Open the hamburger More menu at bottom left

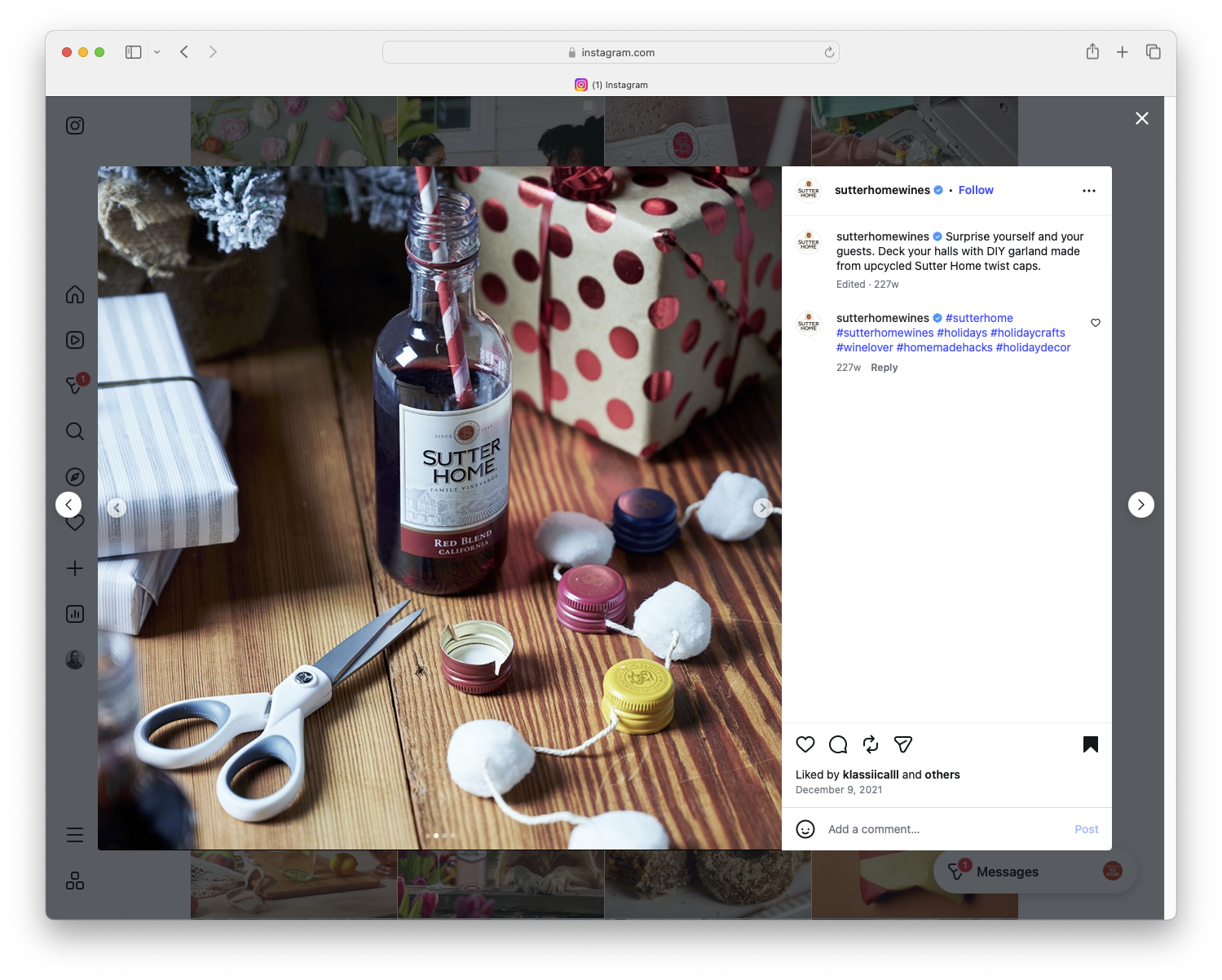coord(74,834)
